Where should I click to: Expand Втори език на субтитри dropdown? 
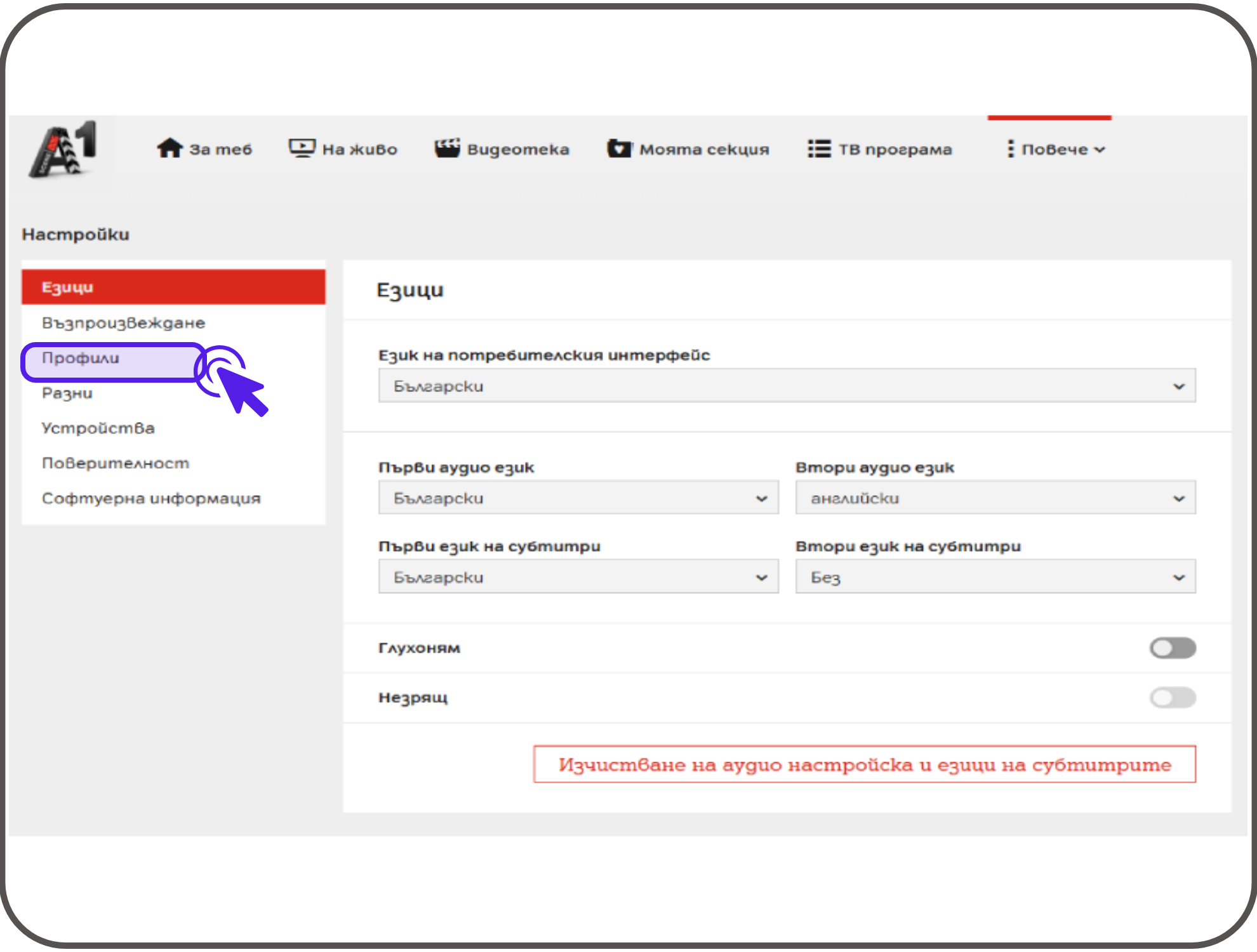click(x=995, y=578)
